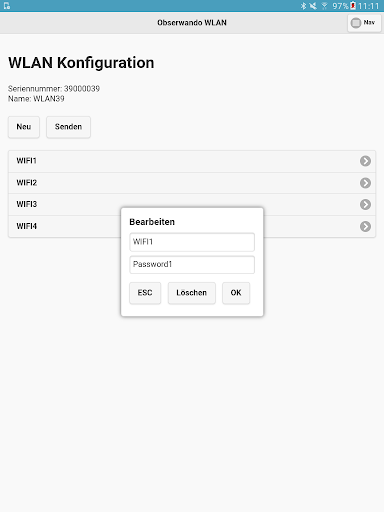Tap the muted sound status icon
384x512 pixels.
pos(313,6)
